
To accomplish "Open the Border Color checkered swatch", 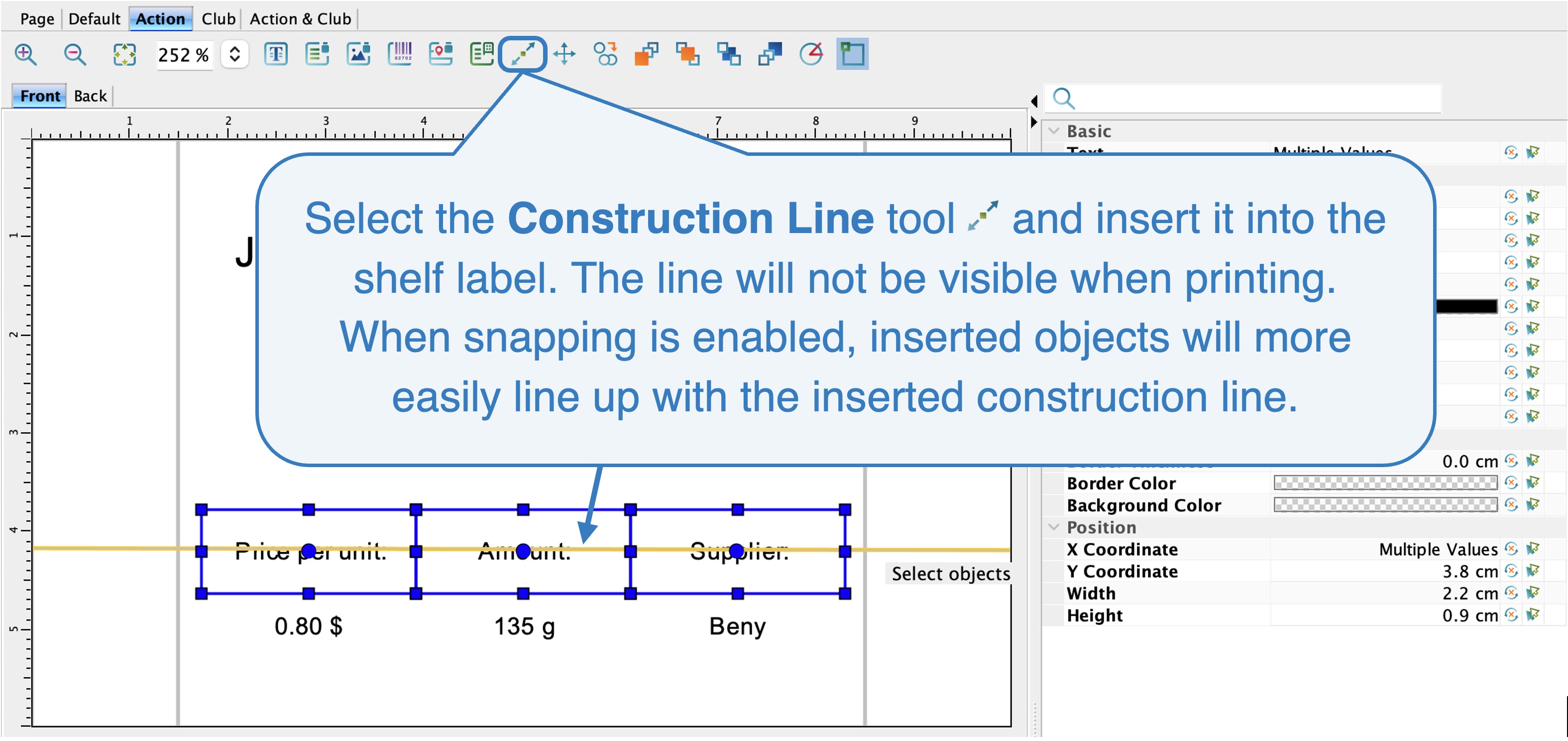I will [1385, 483].
